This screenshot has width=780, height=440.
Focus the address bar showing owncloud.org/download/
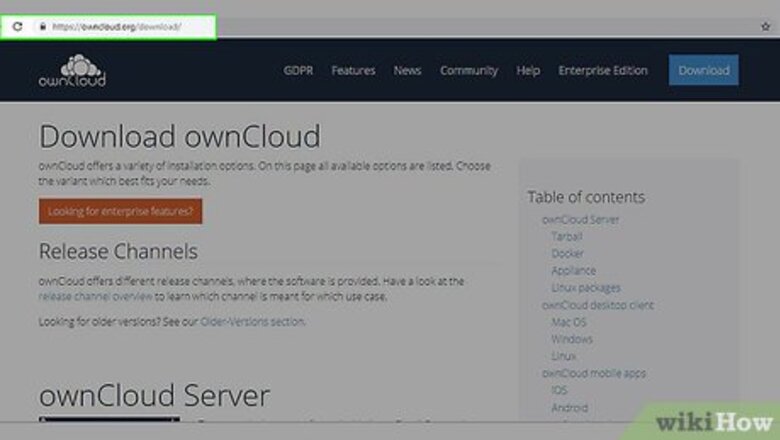point(116,27)
